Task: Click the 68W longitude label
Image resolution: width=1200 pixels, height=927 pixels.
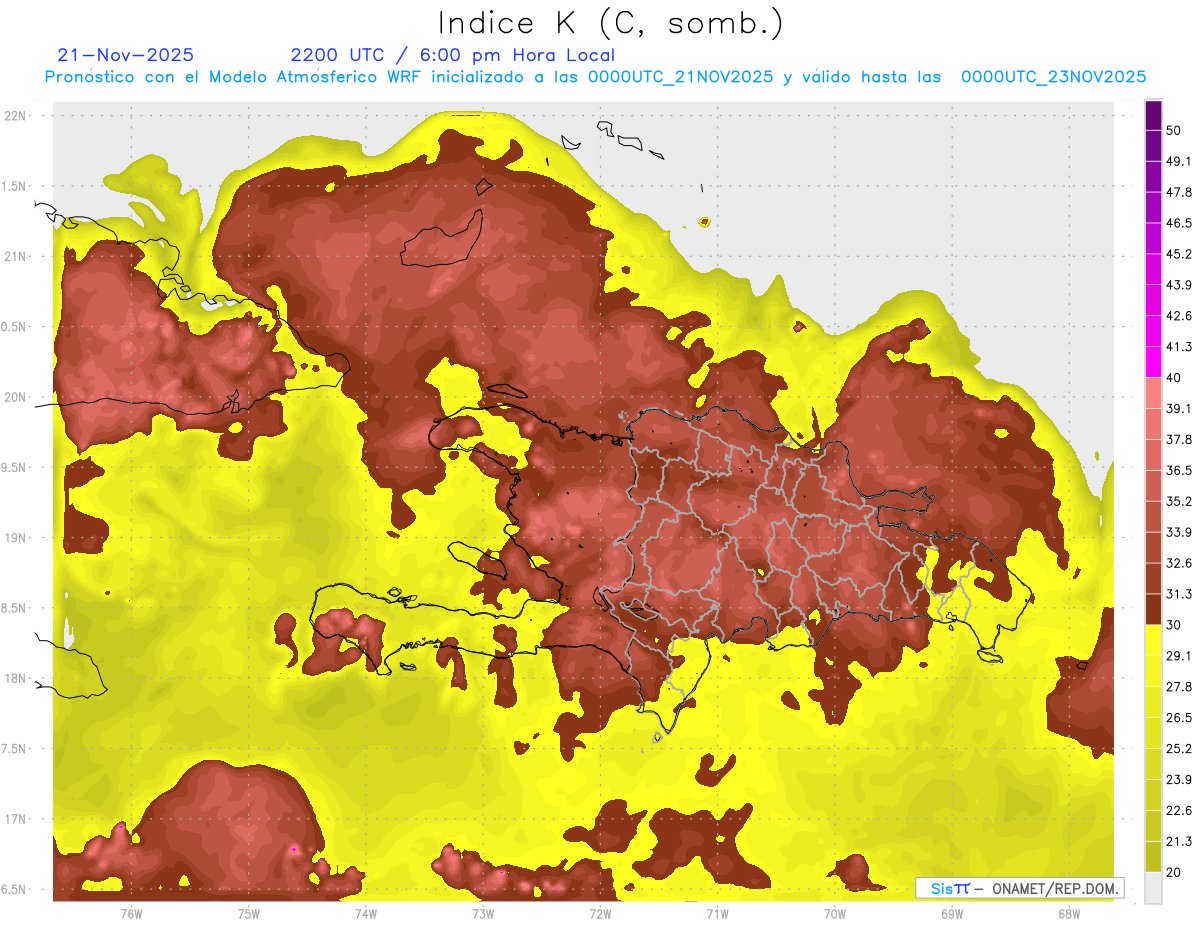Action: click(1069, 914)
